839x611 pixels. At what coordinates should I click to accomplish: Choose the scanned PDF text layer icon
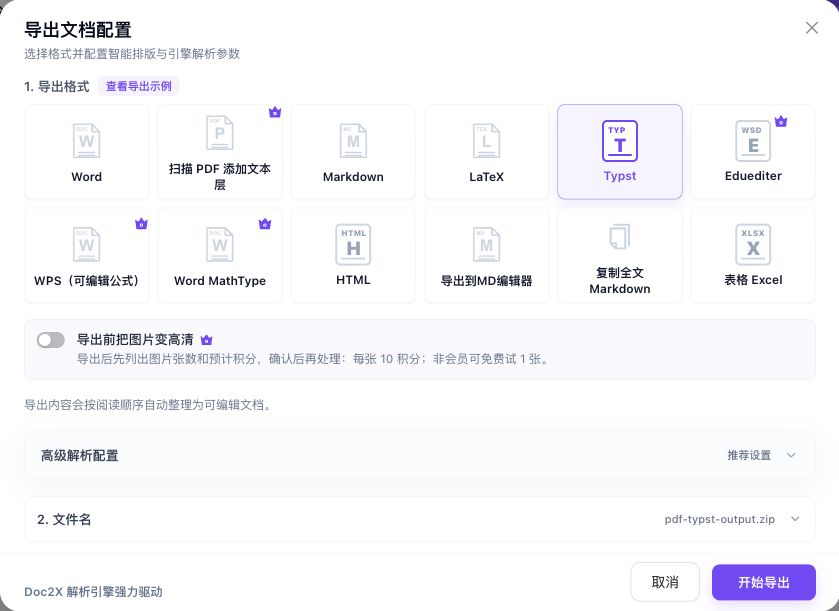coord(219,133)
